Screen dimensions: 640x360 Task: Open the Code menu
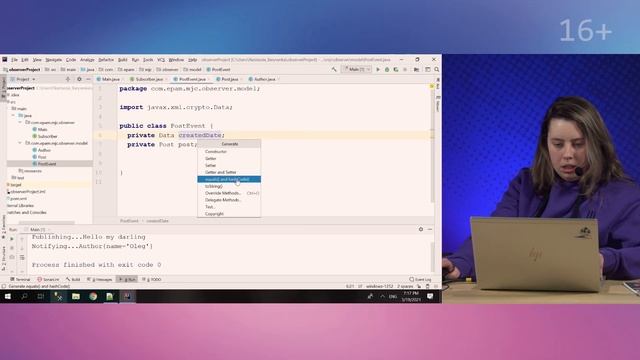tap(71, 60)
